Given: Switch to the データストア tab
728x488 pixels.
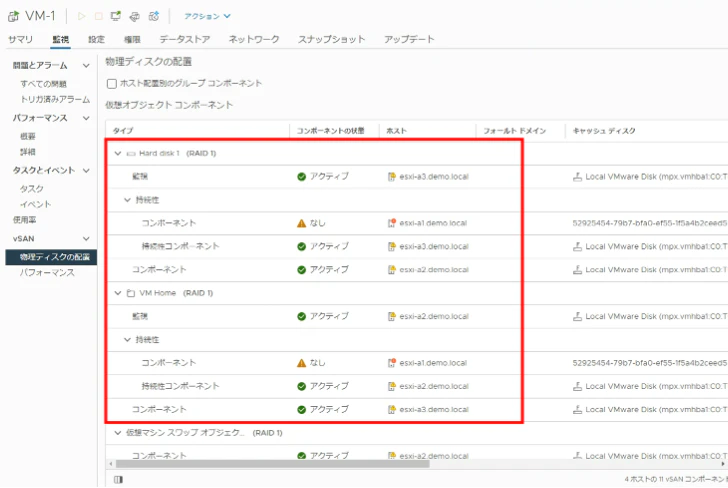Looking at the screenshot, I should click(x=185, y=39).
